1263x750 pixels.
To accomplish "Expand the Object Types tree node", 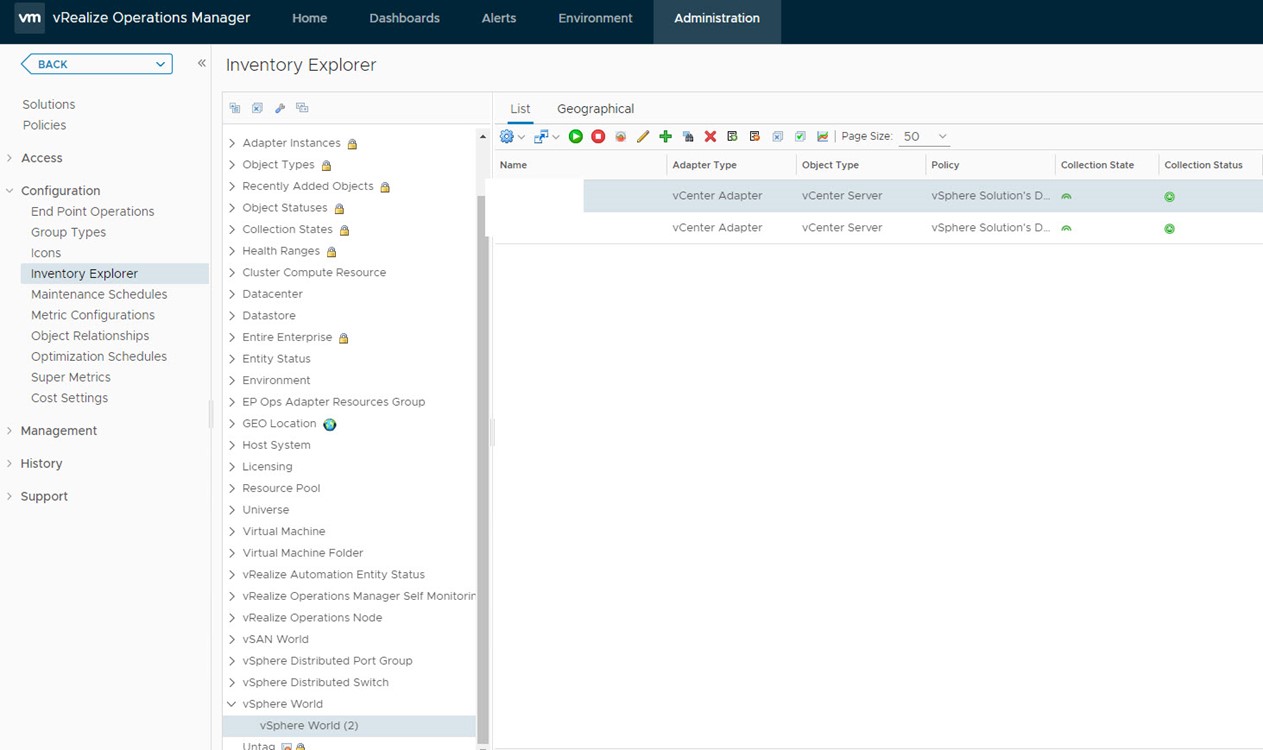I will pos(232,165).
